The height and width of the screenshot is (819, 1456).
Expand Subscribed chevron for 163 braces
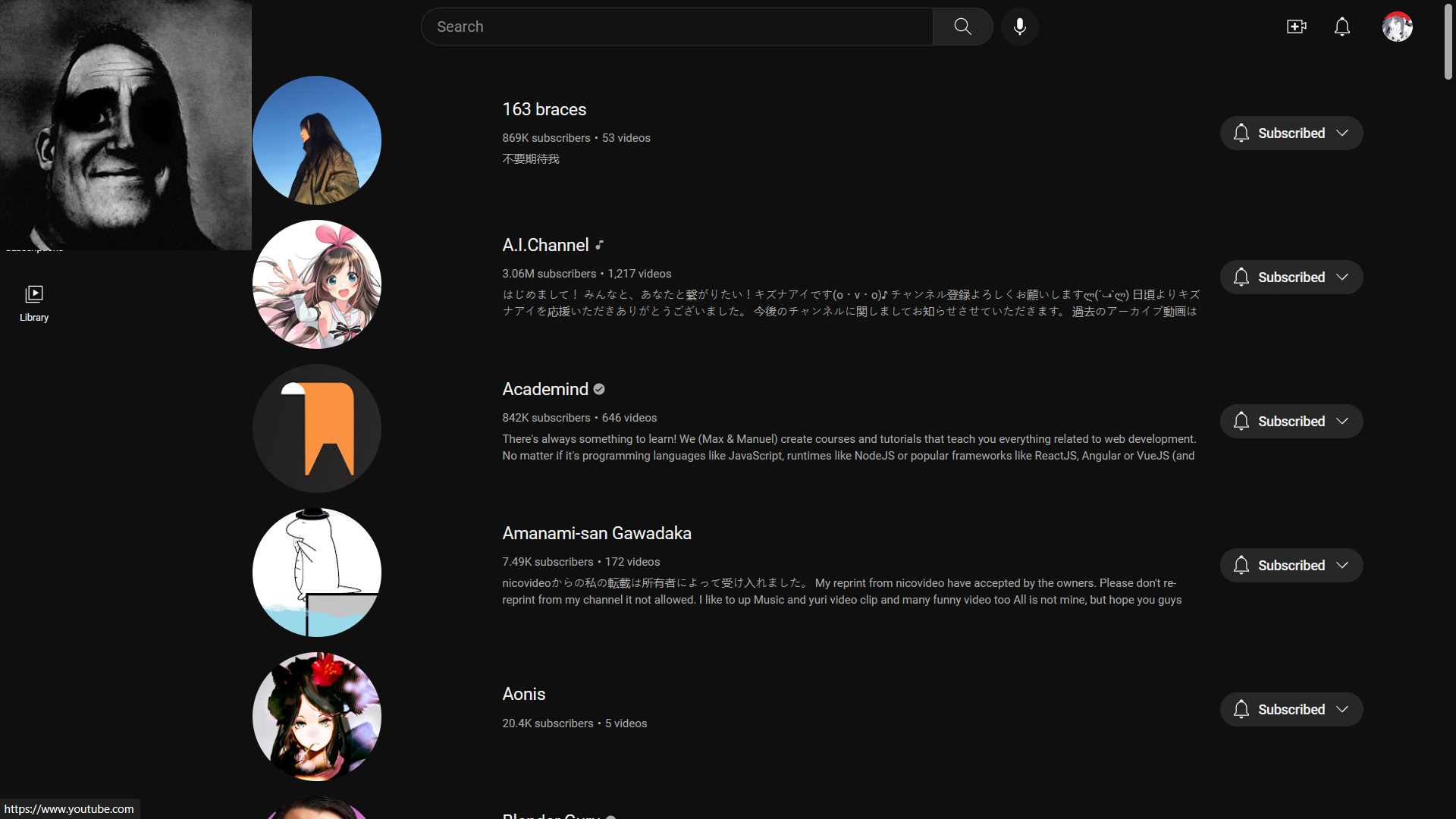click(x=1342, y=133)
